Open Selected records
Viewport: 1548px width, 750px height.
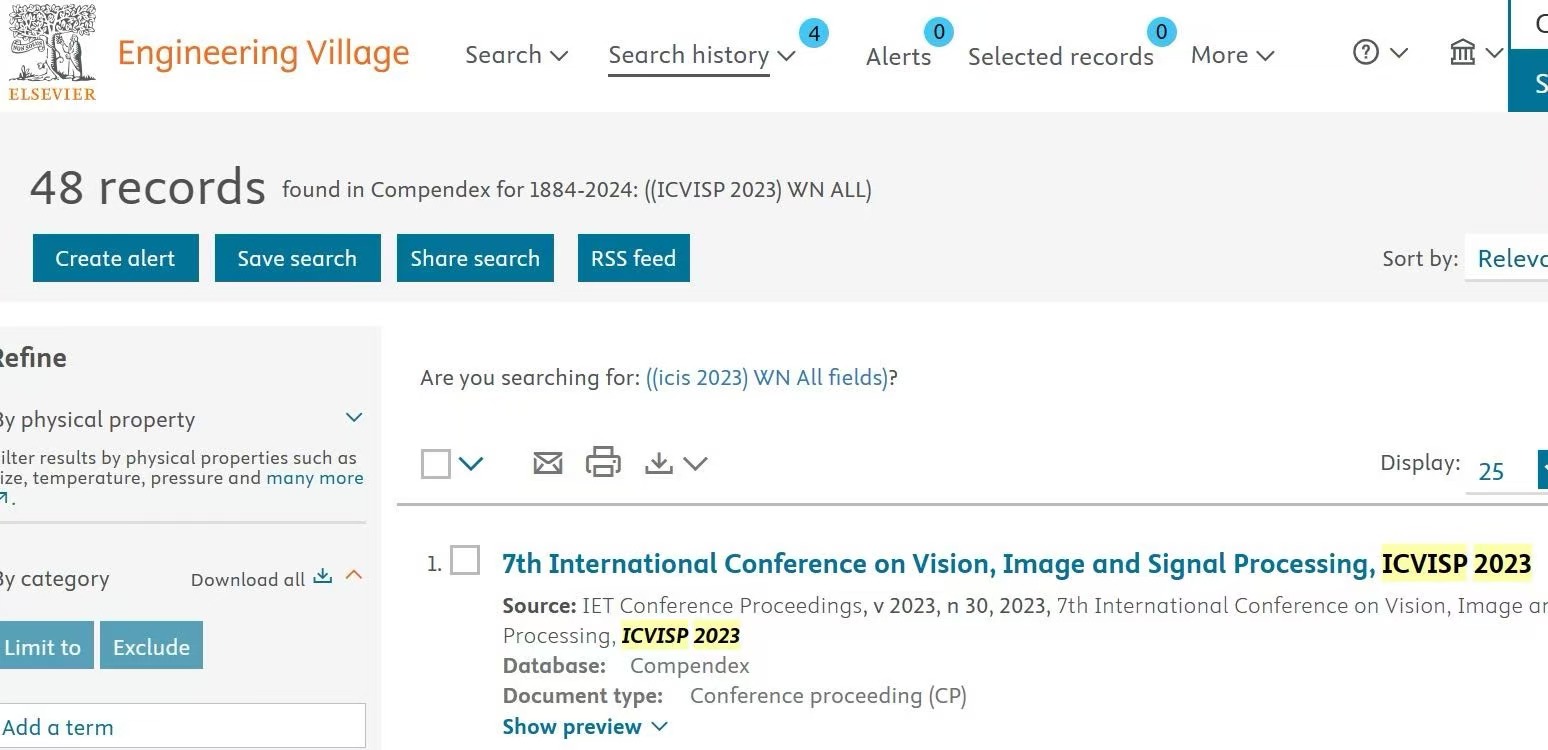point(1060,57)
